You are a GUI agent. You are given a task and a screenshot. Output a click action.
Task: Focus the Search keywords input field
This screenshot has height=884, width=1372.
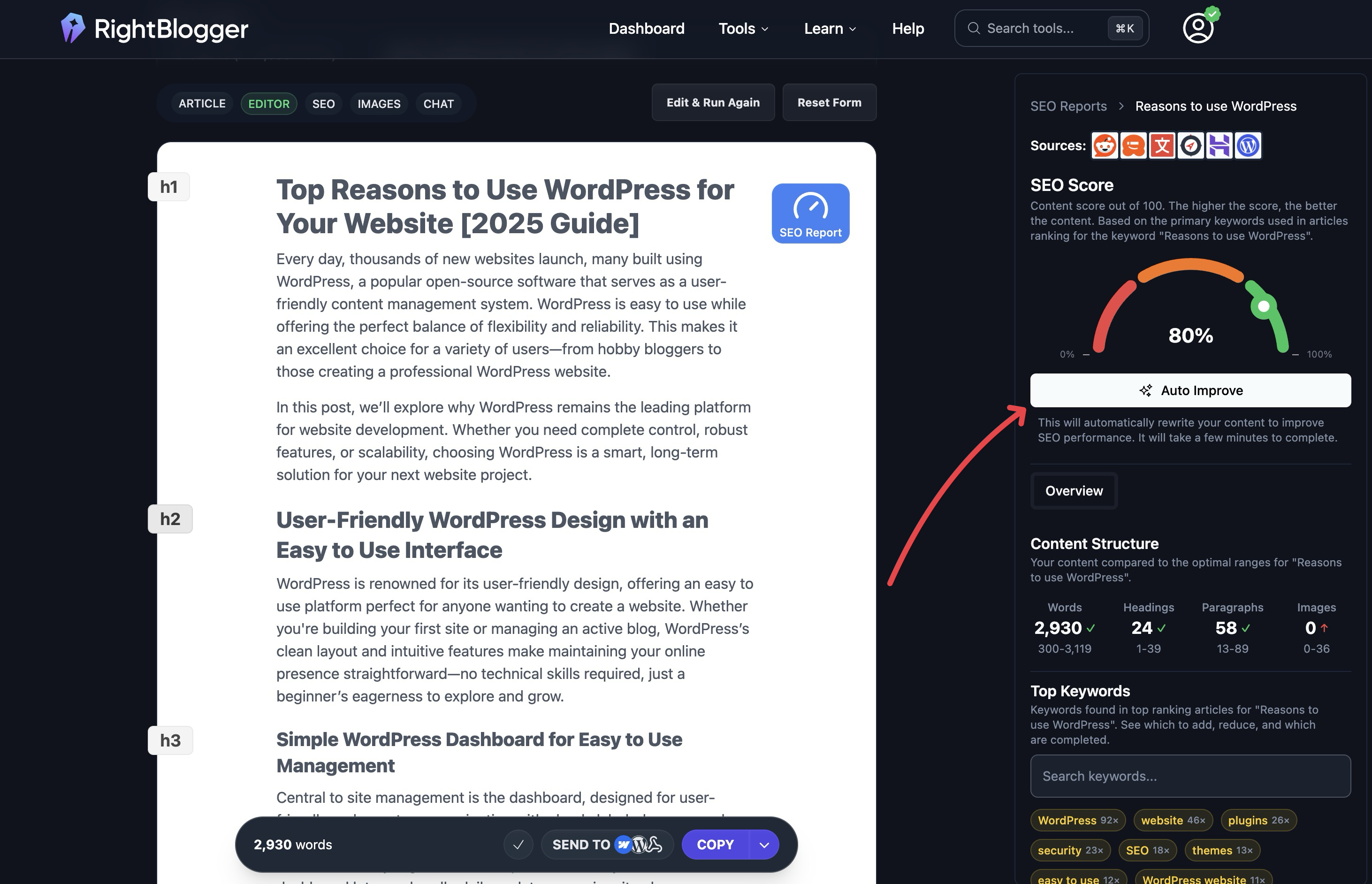click(1190, 776)
